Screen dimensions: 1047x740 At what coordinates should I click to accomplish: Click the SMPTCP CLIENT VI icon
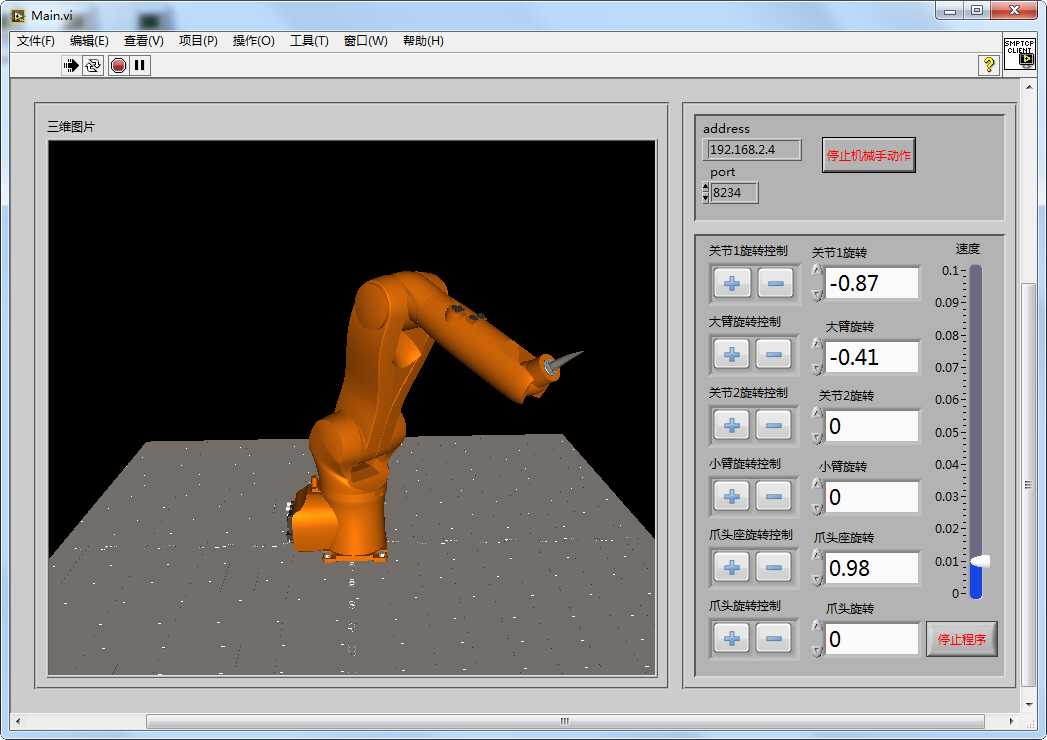coord(1019,53)
